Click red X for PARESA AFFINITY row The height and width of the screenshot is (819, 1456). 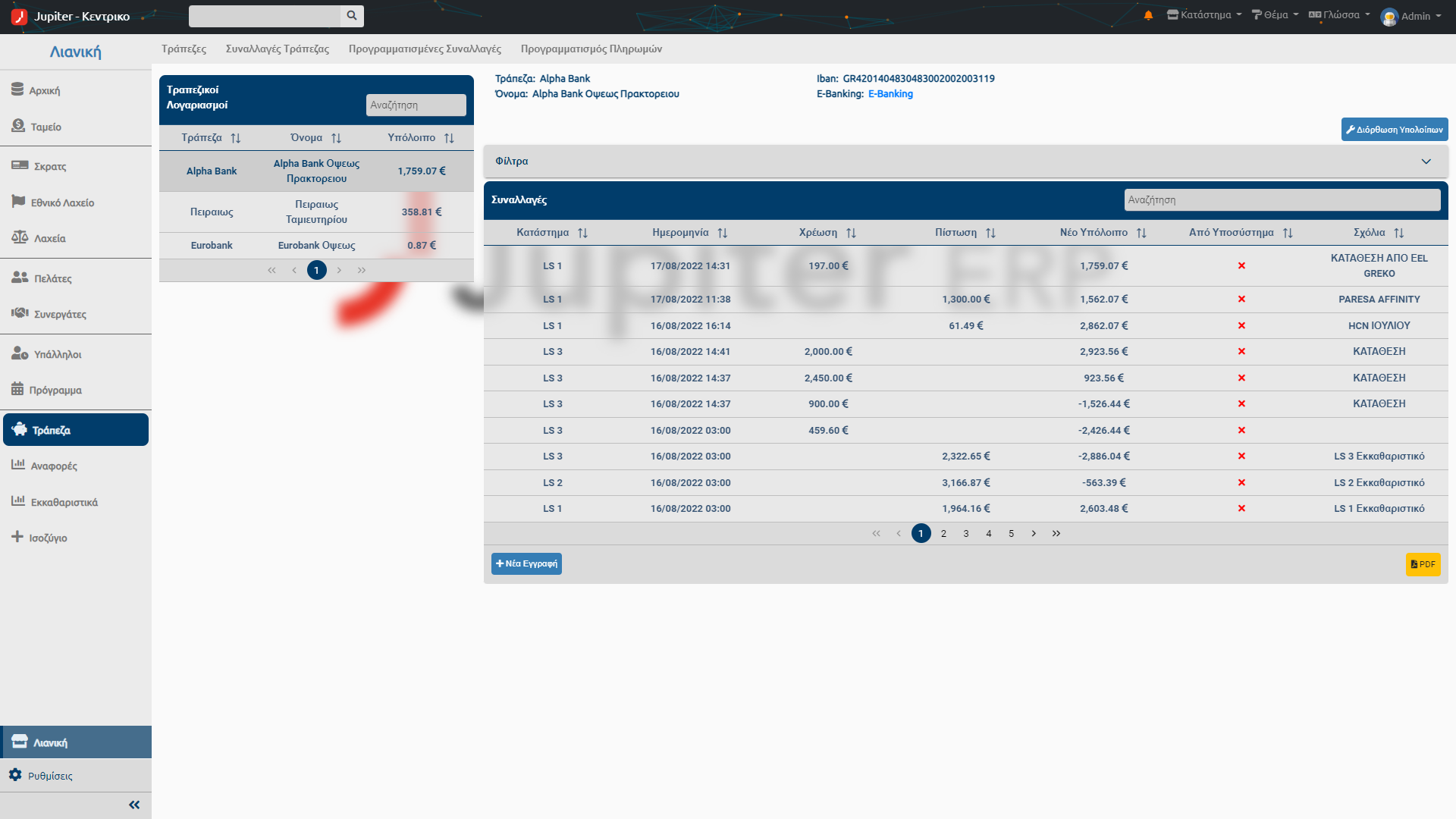[1241, 300]
